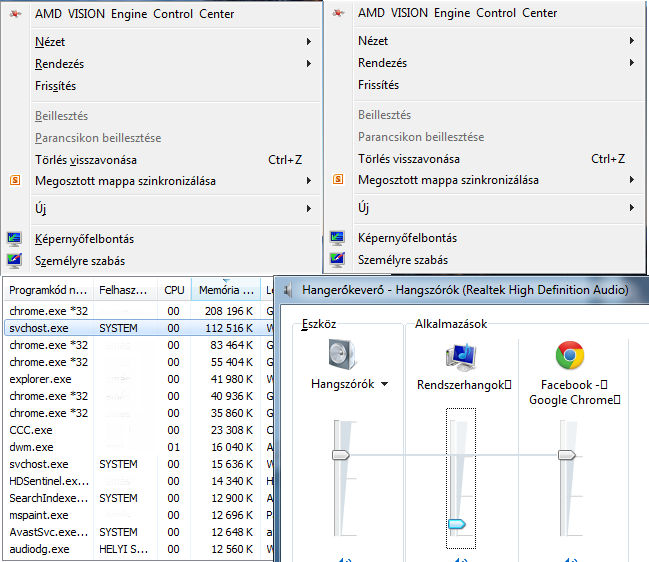The image size is (649, 562).
Task: Click the 41 980 K memory value
Action: pyautogui.click(x=232, y=379)
